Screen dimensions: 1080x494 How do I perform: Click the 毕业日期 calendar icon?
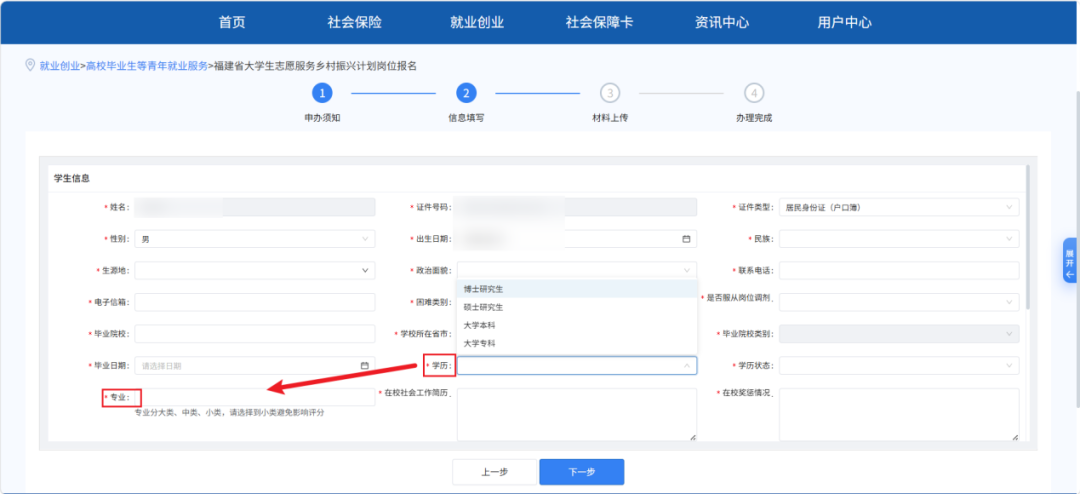[364, 366]
